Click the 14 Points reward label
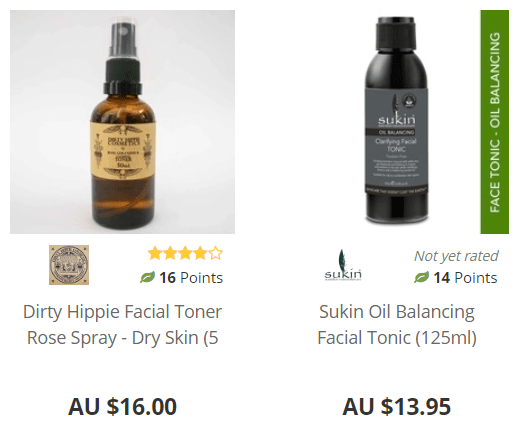Viewport: 527px width, 427px height. [465, 278]
